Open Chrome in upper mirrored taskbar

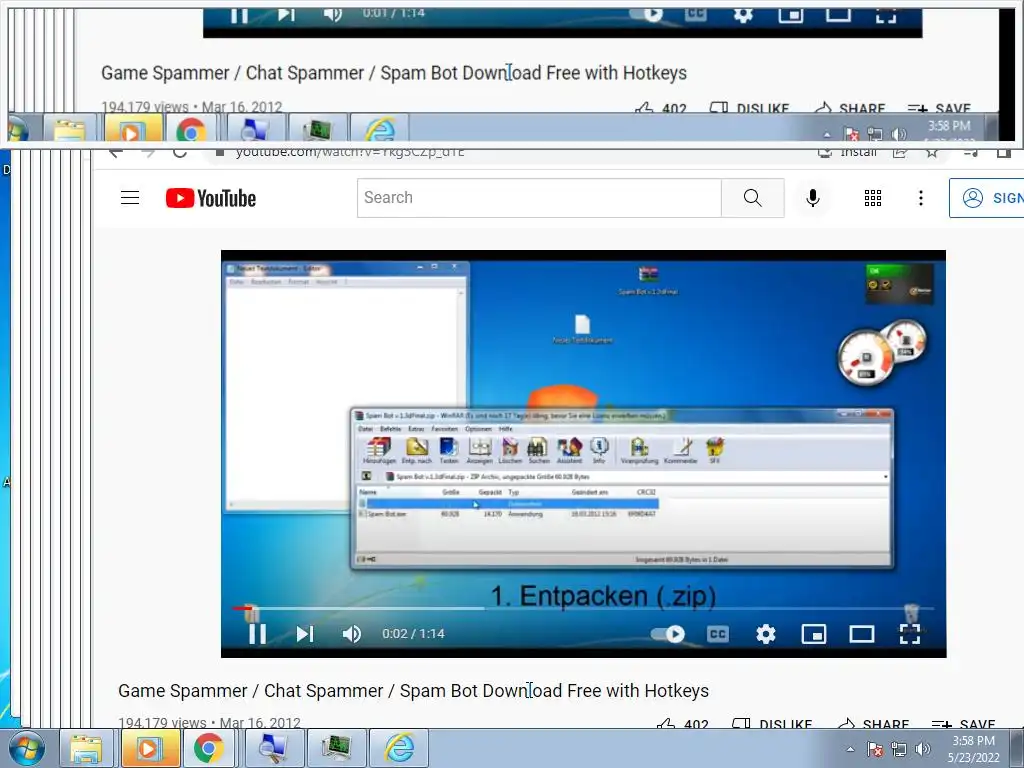[x=191, y=127]
